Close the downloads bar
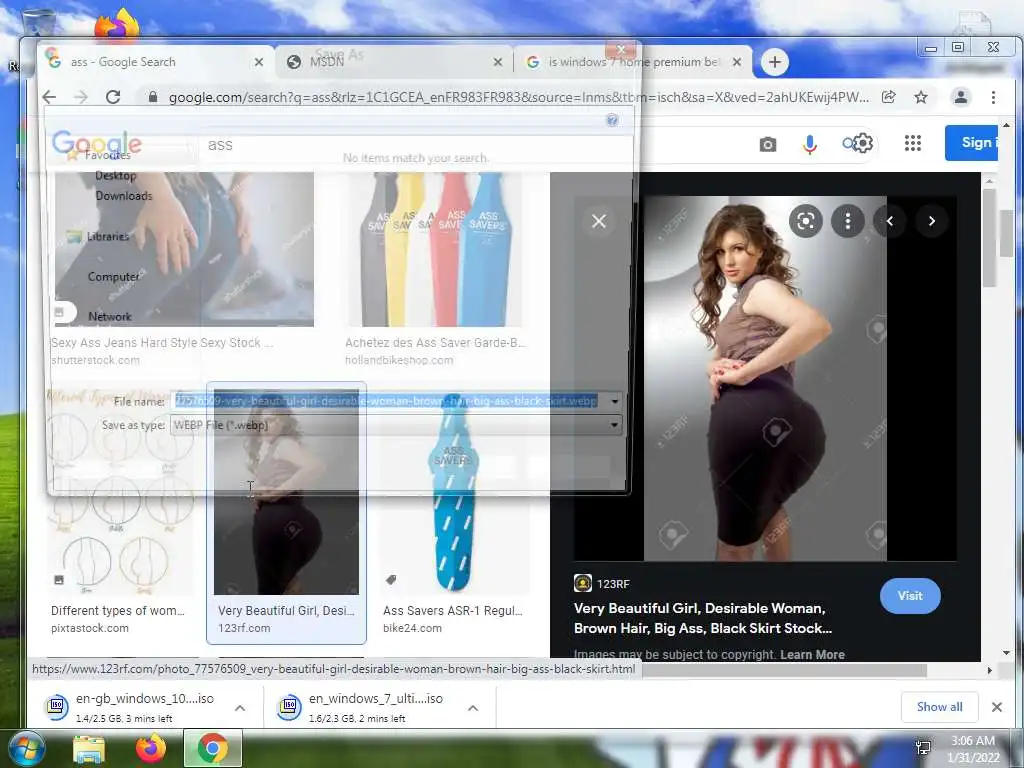 click(997, 707)
